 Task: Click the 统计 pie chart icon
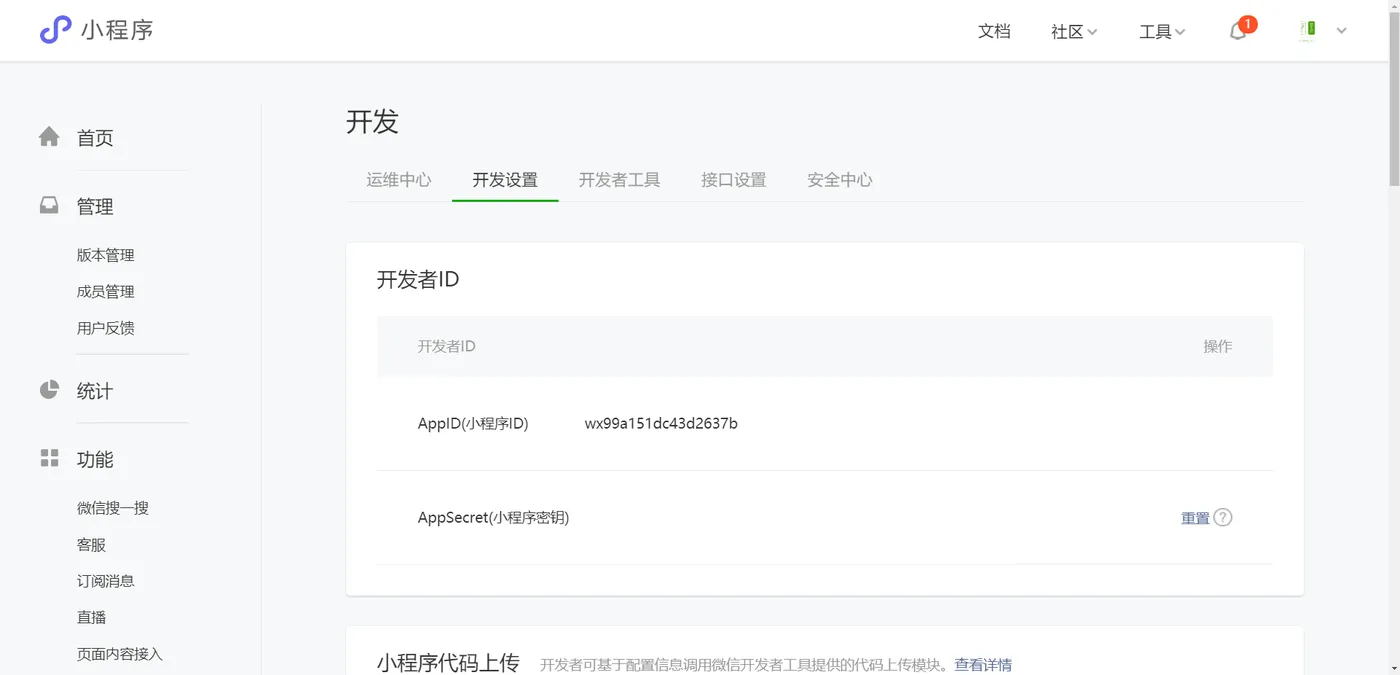[x=49, y=390]
